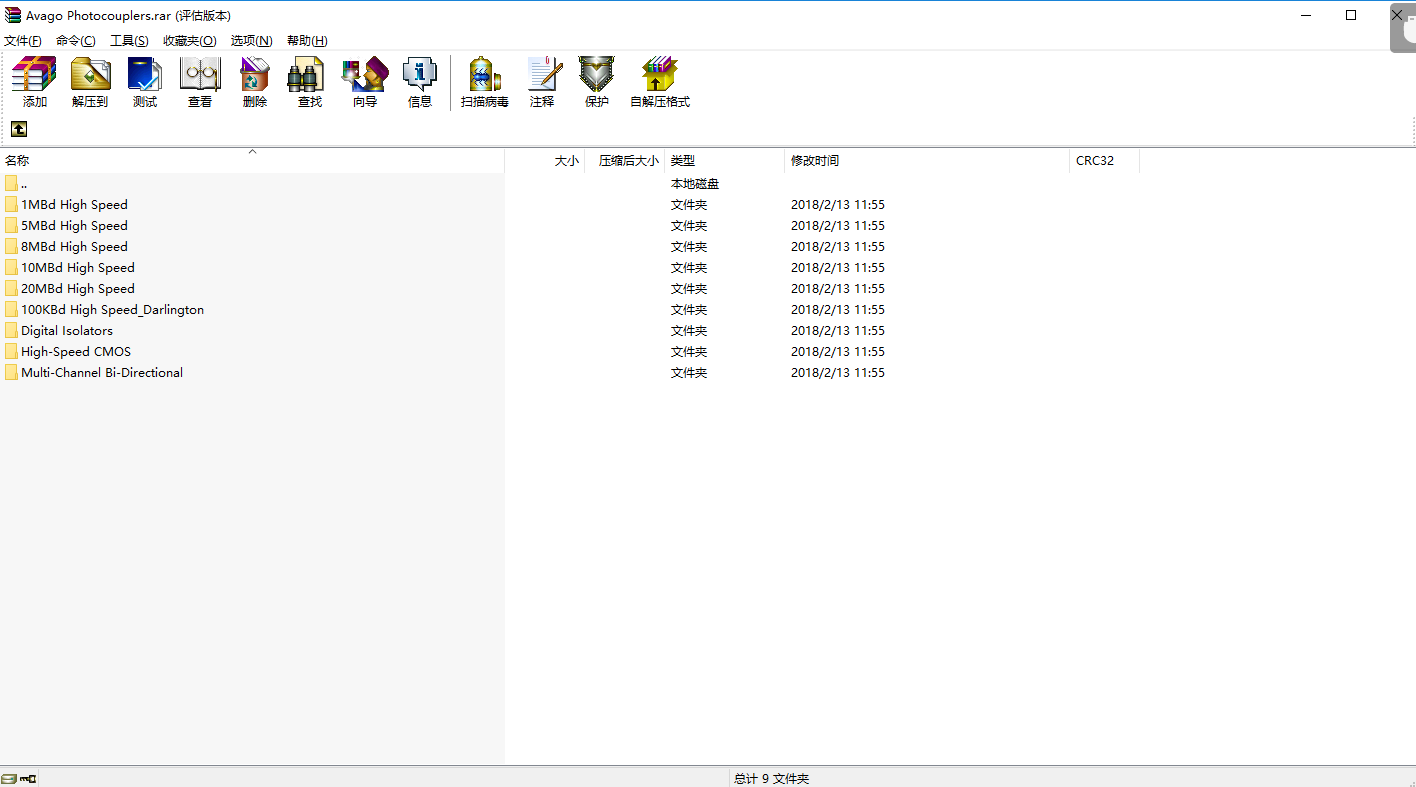The width and height of the screenshot is (1416, 787).
Task: Select the High-Speed CMOS folder icon
Action: 11,351
